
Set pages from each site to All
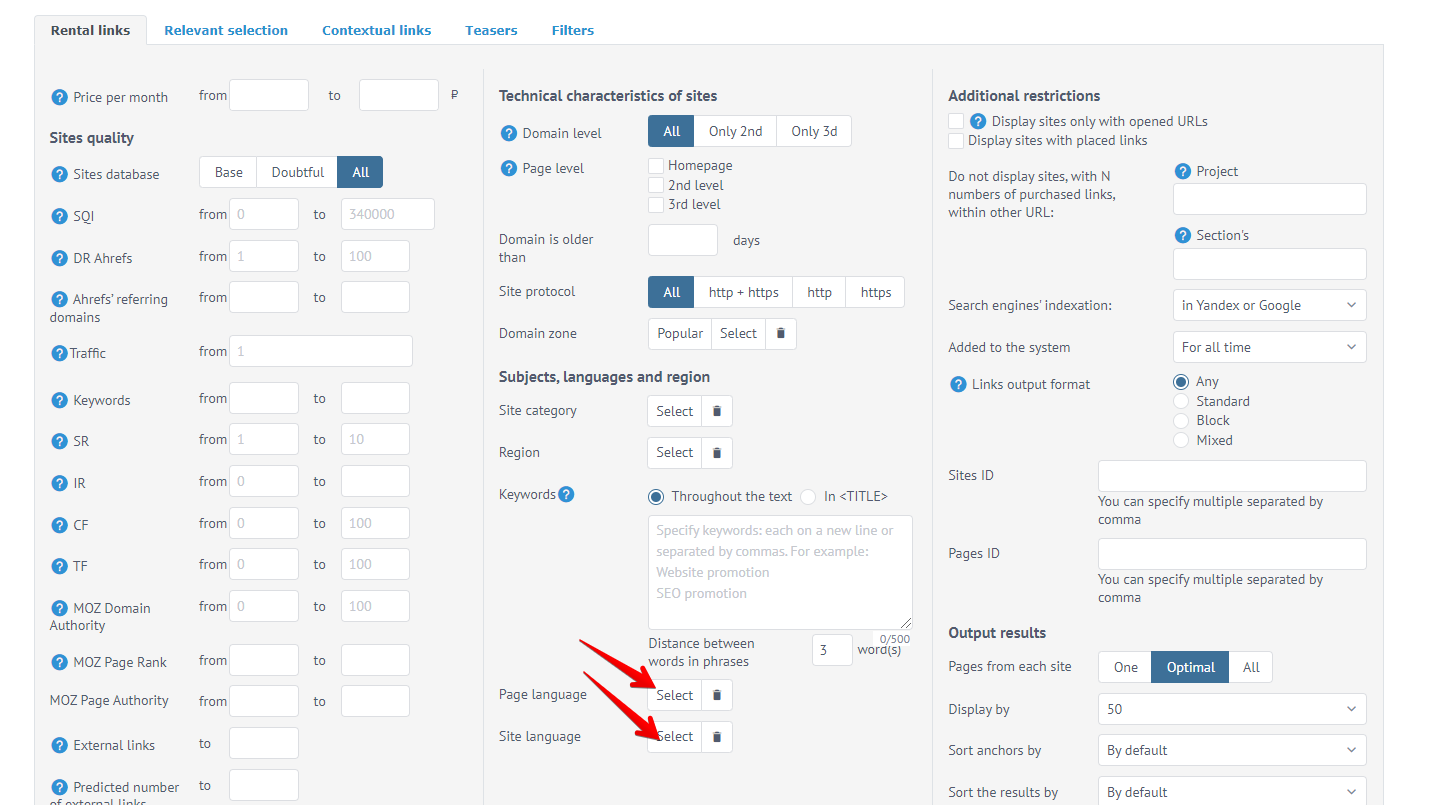1251,667
